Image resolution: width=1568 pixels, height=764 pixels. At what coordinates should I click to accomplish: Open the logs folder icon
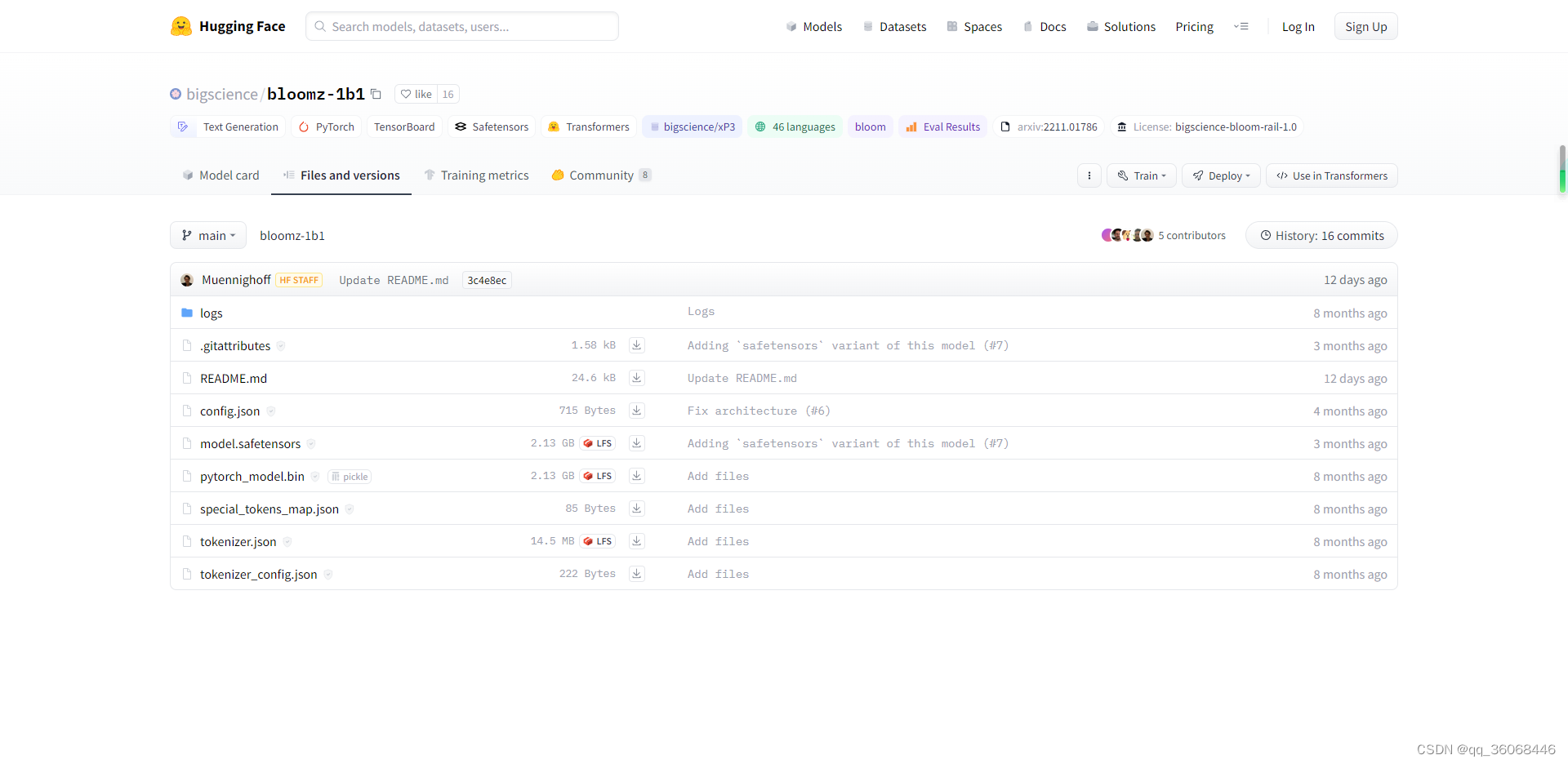187,313
